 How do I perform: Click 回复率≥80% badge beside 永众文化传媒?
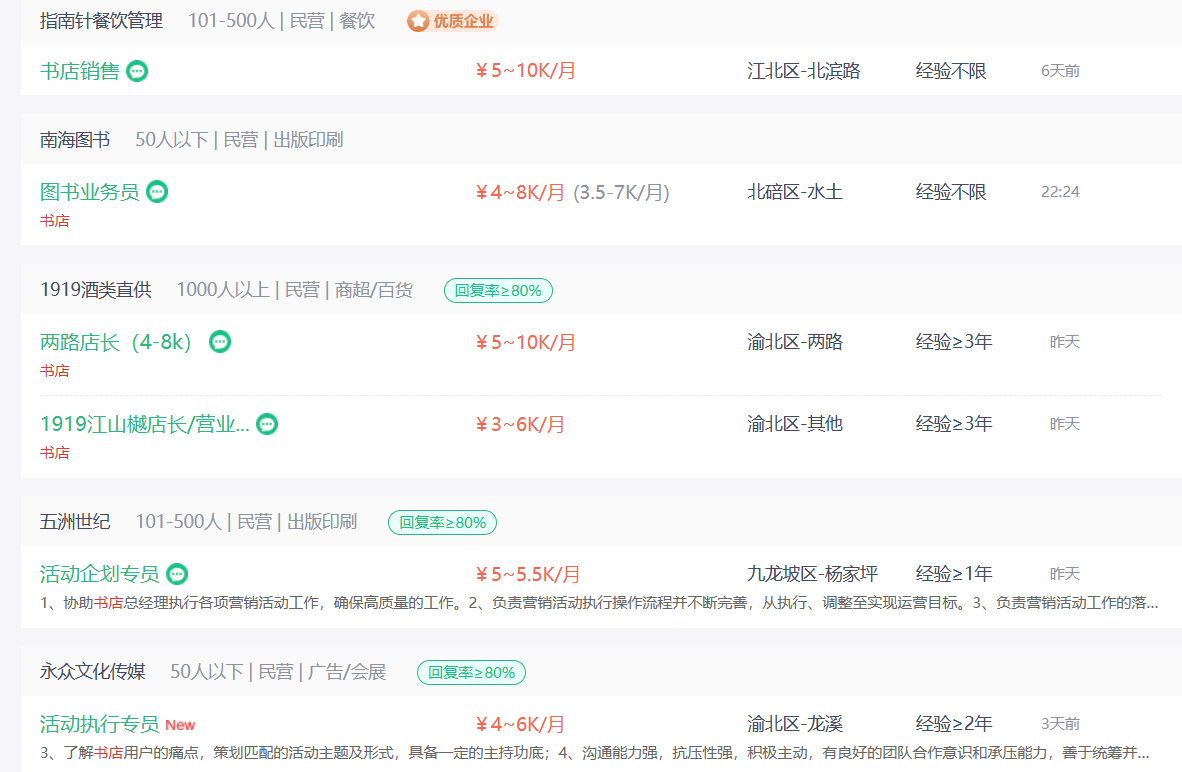coord(472,672)
